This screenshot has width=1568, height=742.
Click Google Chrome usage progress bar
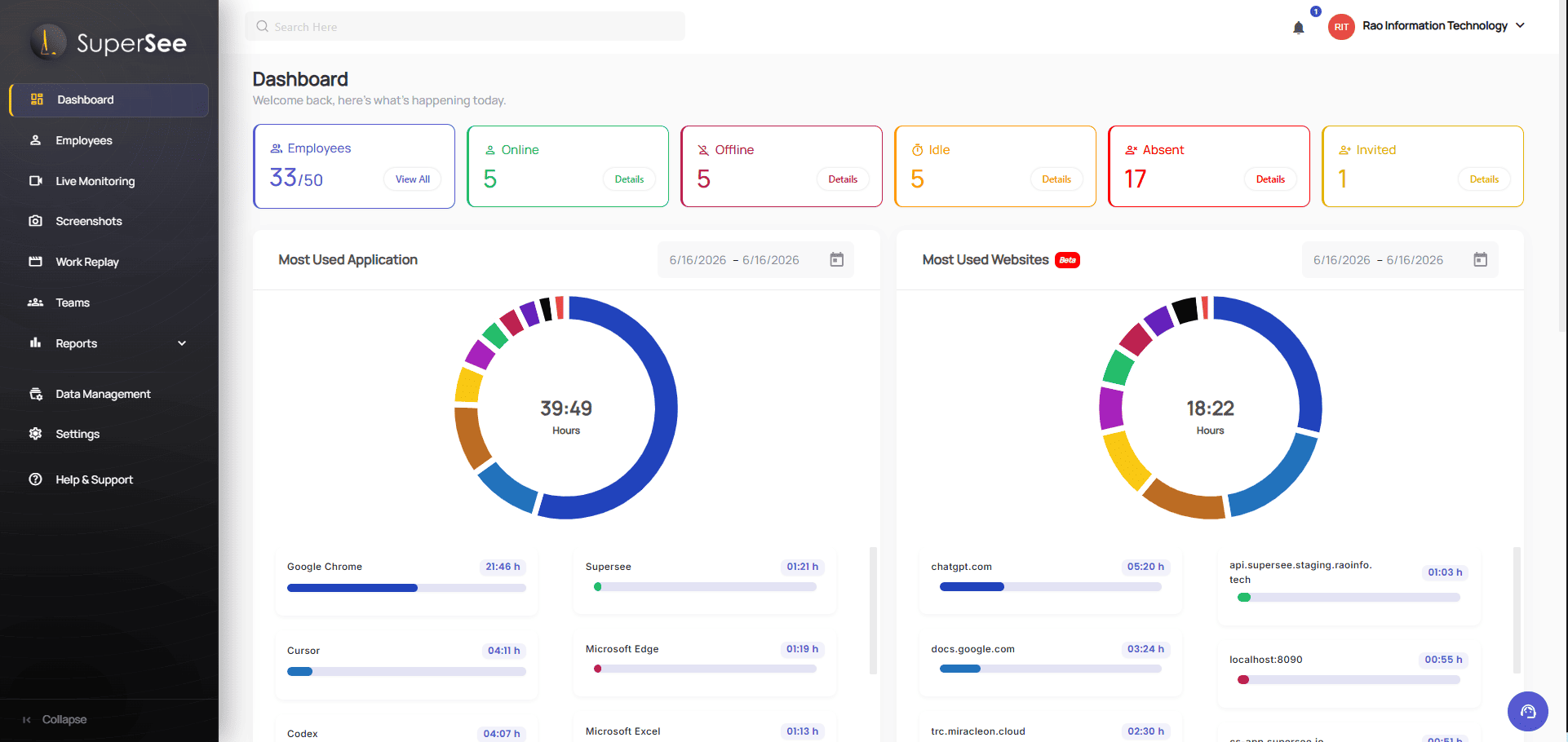tap(406, 588)
